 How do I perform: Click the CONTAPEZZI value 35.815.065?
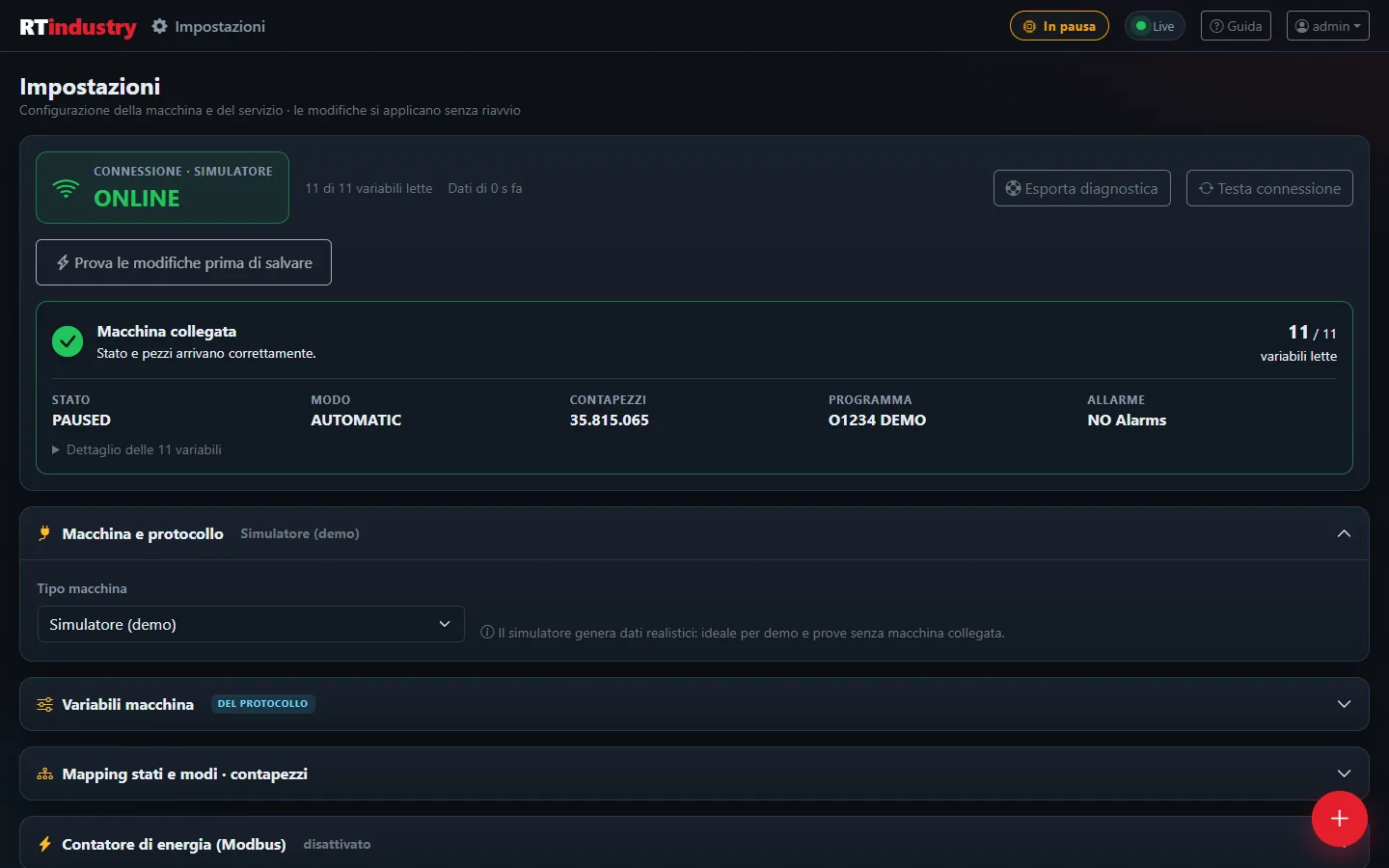tap(609, 420)
